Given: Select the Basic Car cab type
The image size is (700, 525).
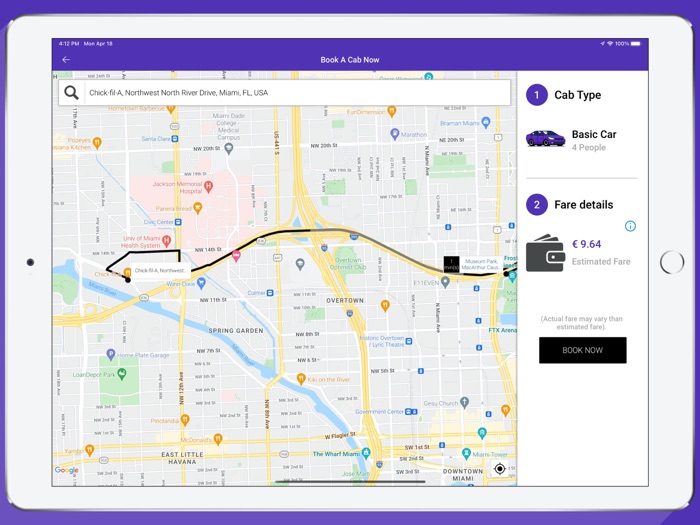Looking at the screenshot, I should coord(582,140).
